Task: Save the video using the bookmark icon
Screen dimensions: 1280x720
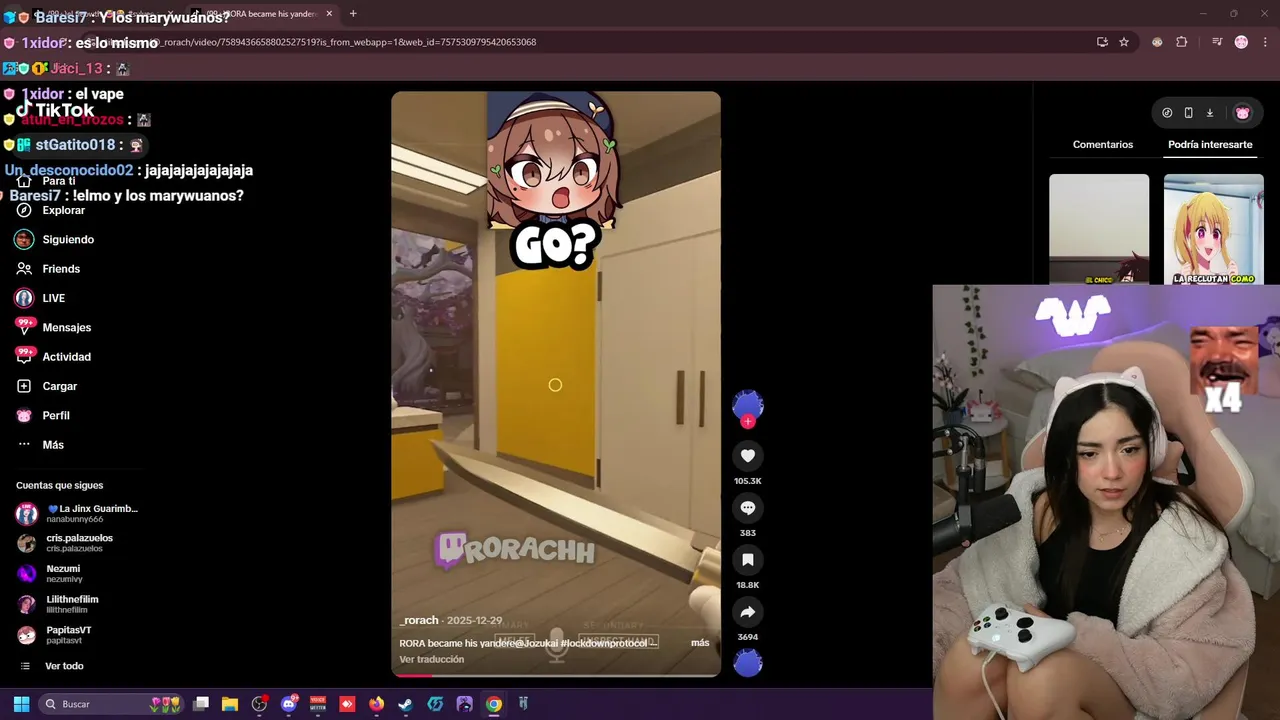Action: click(747, 560)
